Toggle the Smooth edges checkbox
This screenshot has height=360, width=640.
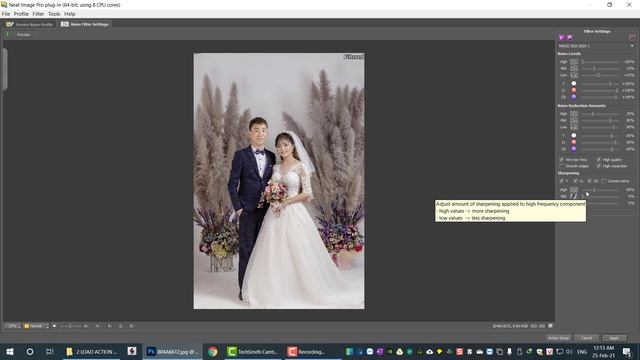pyautogui.click(x=562, y=166)
